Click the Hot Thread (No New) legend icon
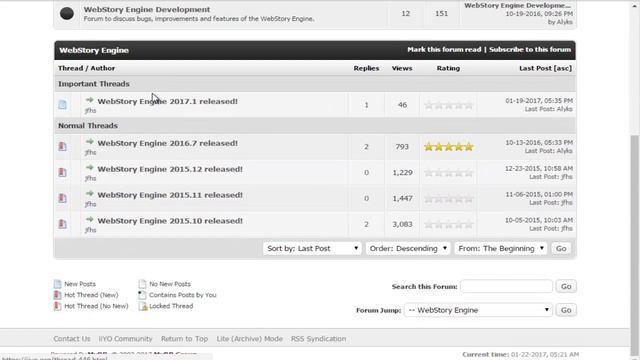Viewport: 640px width, 360px height. click(58, 306)
